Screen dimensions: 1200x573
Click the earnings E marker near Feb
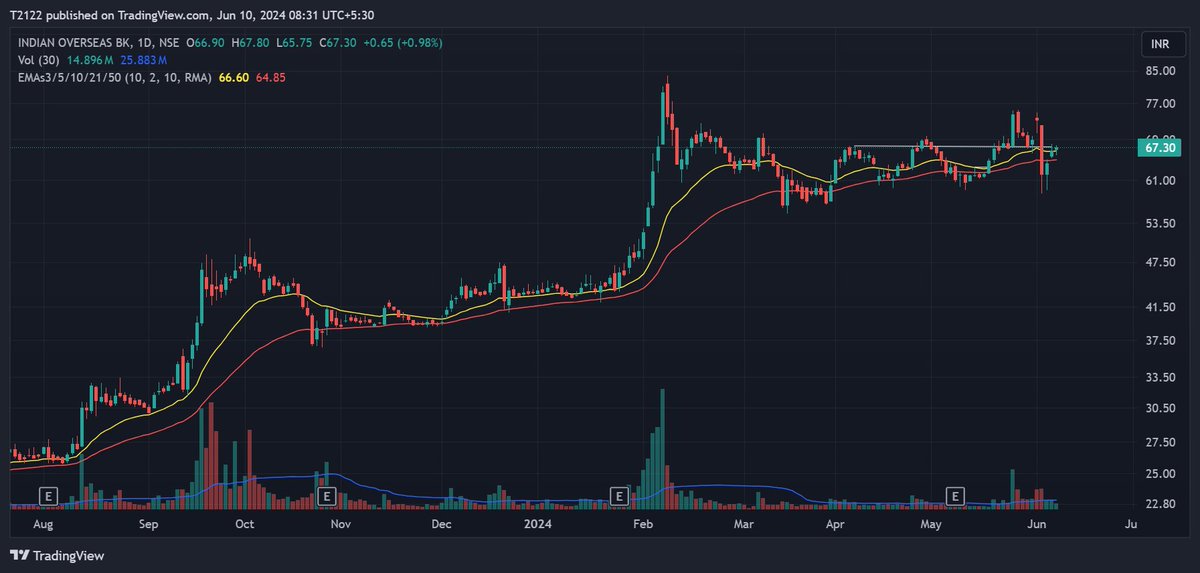point(619,496)
